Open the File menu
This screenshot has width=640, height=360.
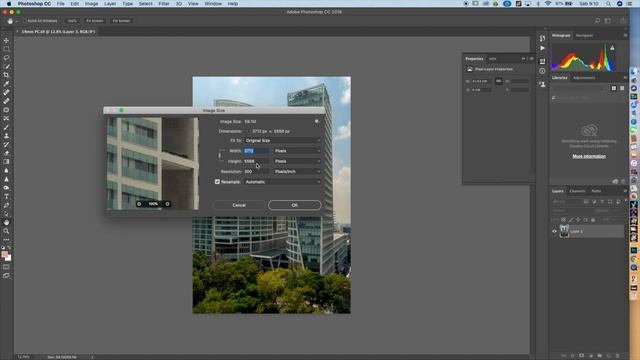pos(60,4)
